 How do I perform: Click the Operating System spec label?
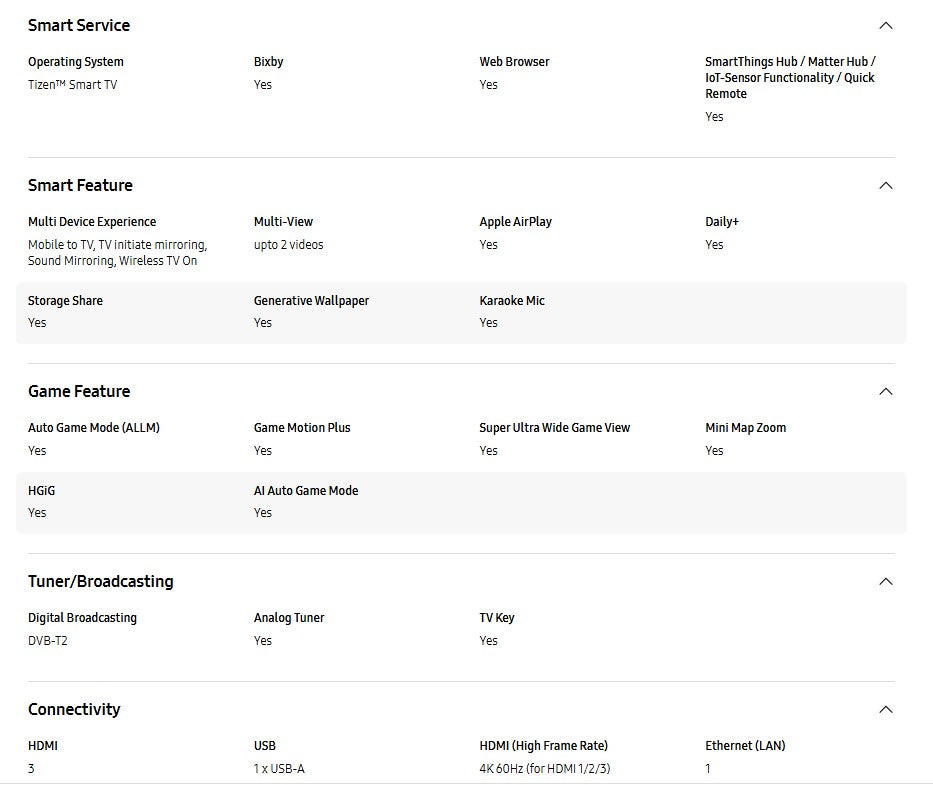[x=76, y=62]
